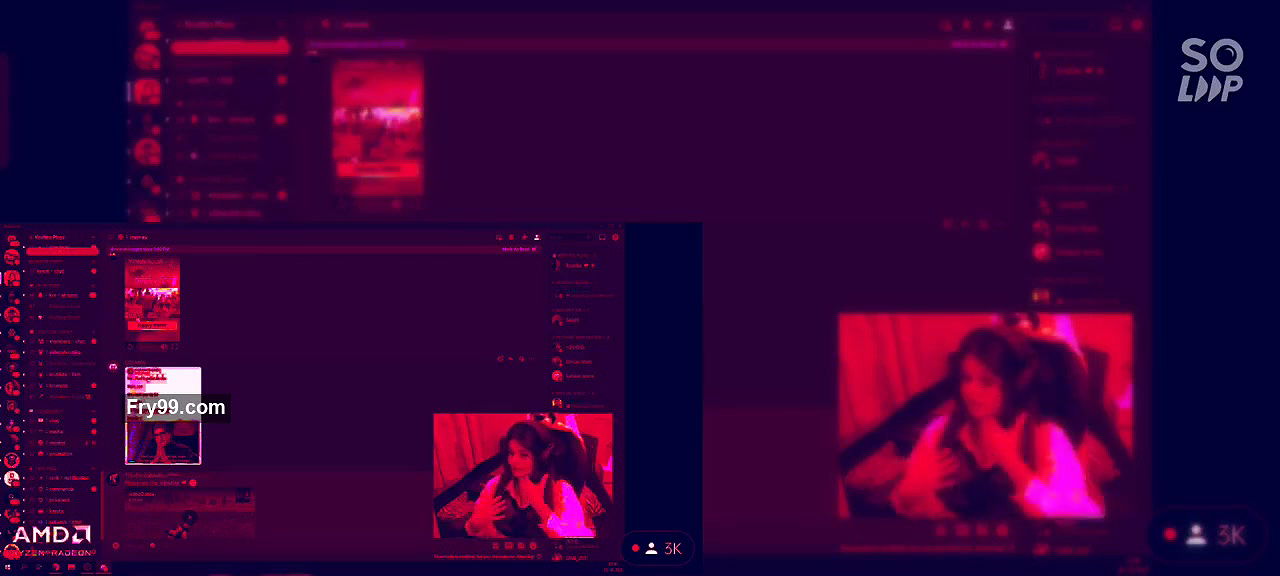Toggle the member list icon in Discord header
Screen dimensions: 1280x576
click(x=537, y=237)
